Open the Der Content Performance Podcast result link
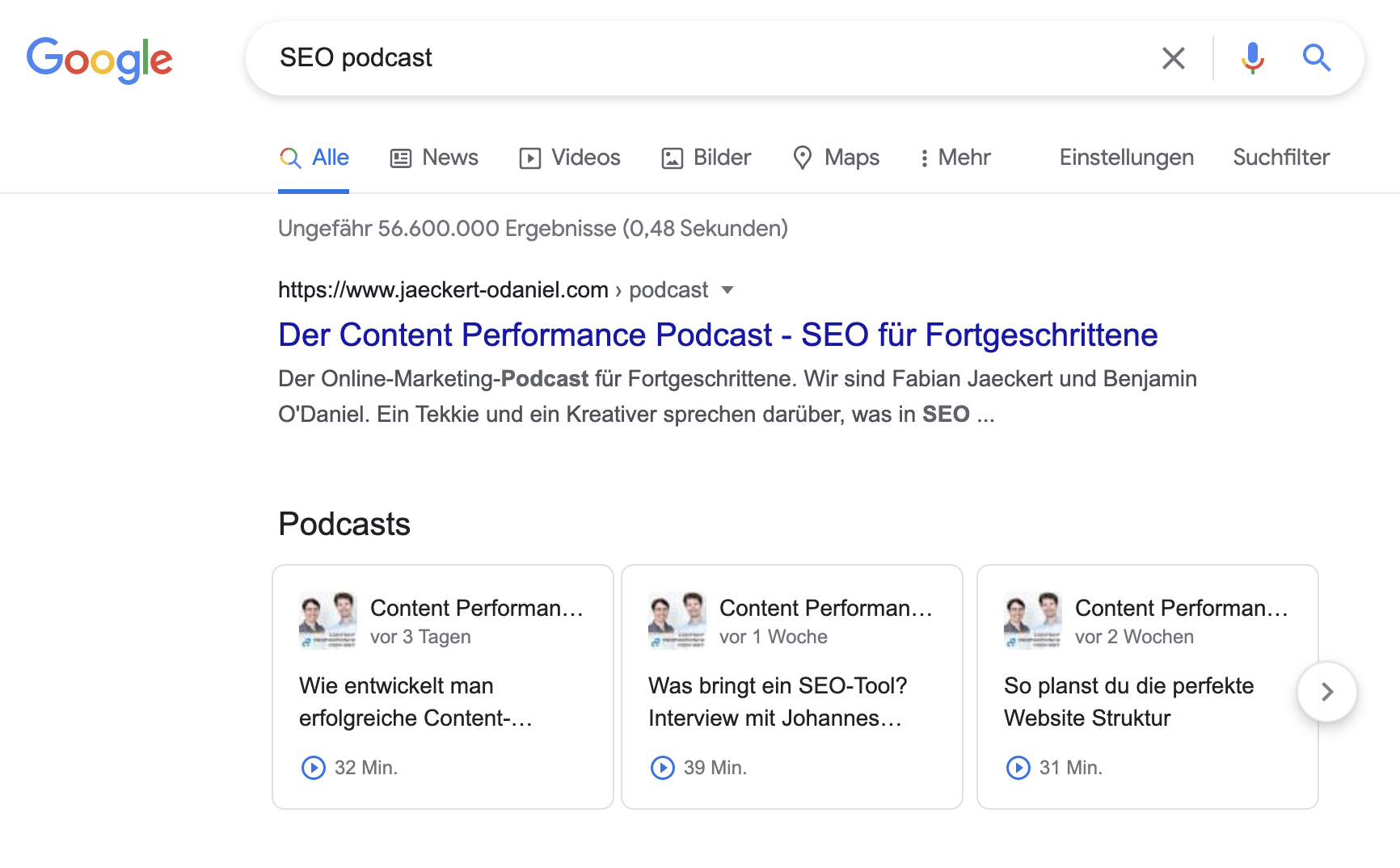The image size is (1400, 868). [x=718, y=335]
